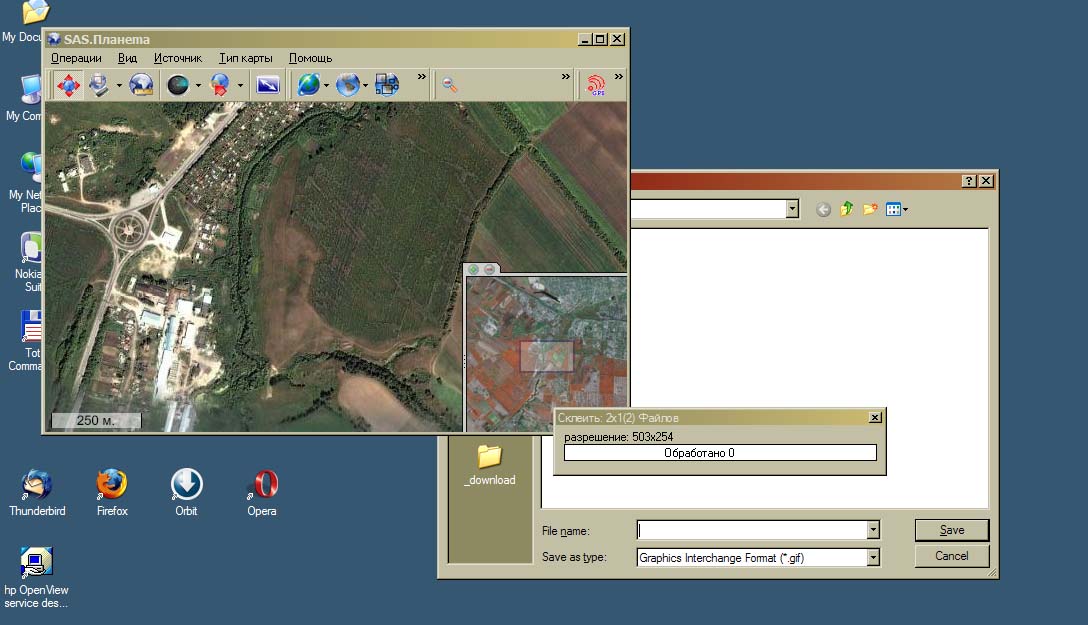
Task: Click the Save button
Action: (952, 530)
